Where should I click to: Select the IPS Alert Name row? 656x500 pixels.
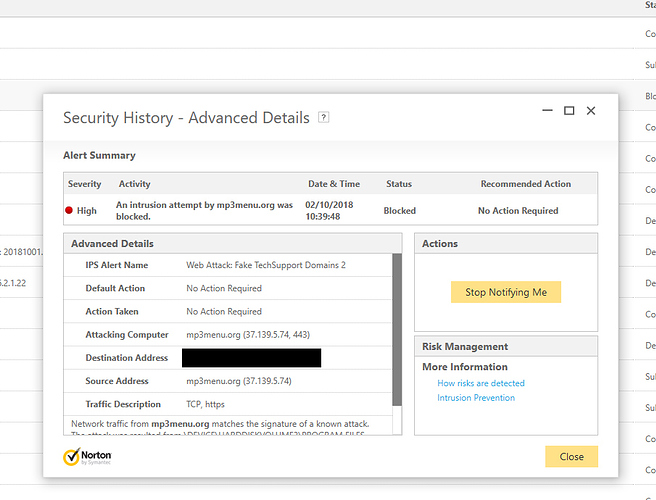coord(228,265)
